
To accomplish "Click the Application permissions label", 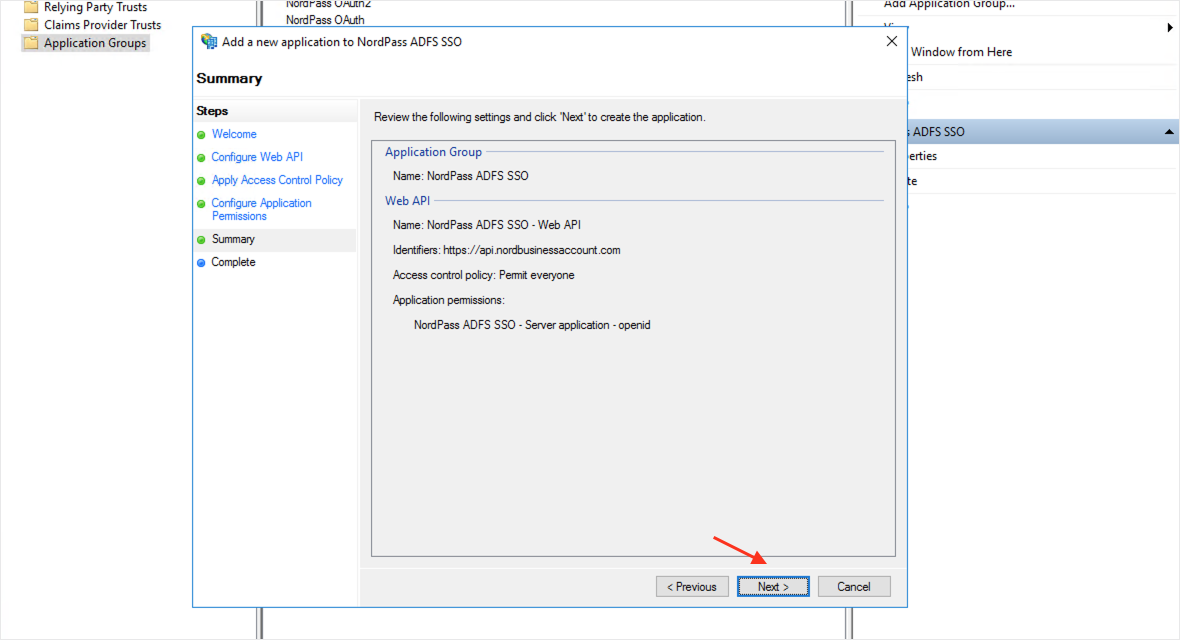I will coord(449,300).
